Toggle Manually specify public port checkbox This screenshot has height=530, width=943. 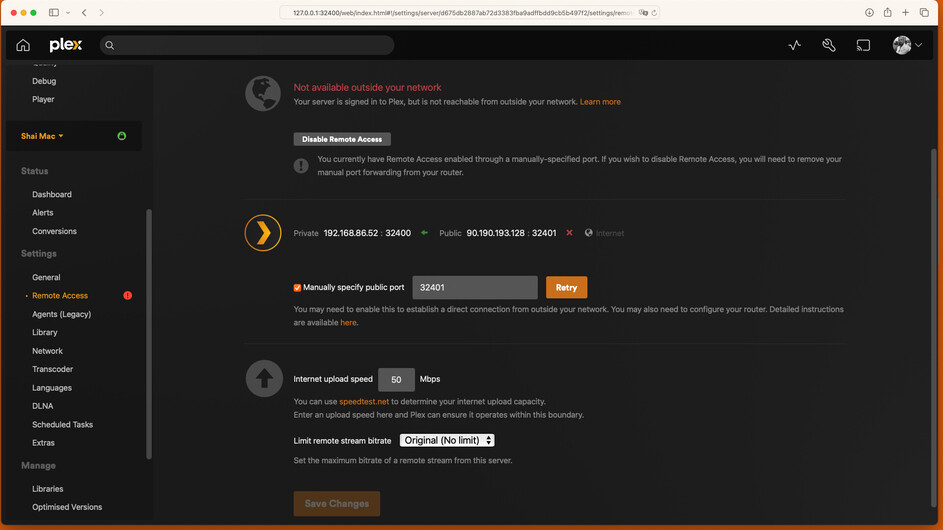coord(297,288)
